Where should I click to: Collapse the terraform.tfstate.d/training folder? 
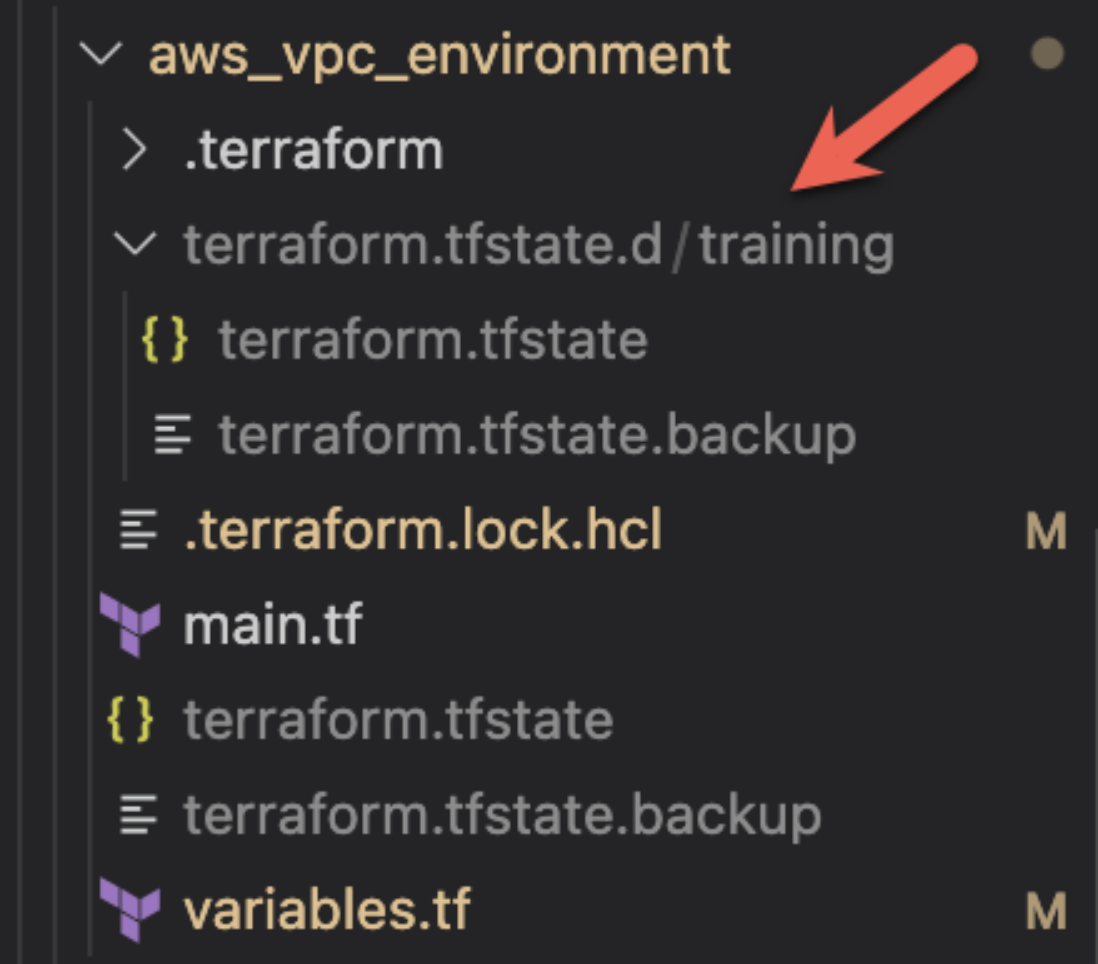134,244
